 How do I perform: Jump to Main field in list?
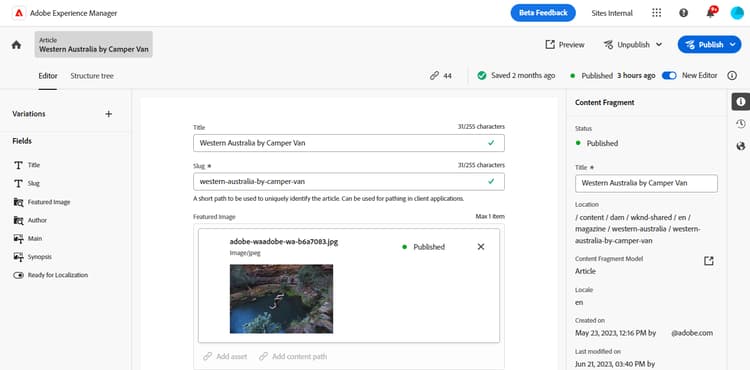28,238
